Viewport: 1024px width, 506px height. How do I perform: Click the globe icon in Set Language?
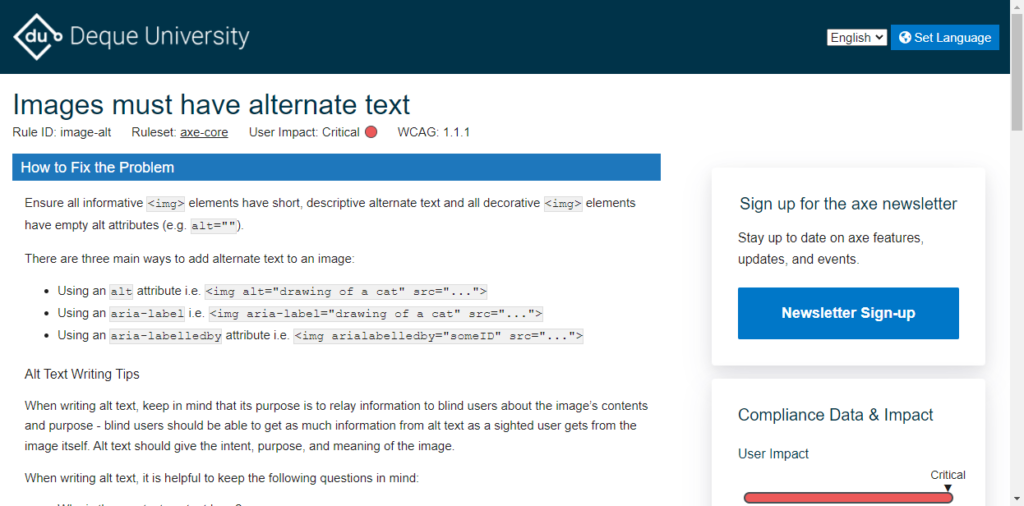tap(904, 38)
